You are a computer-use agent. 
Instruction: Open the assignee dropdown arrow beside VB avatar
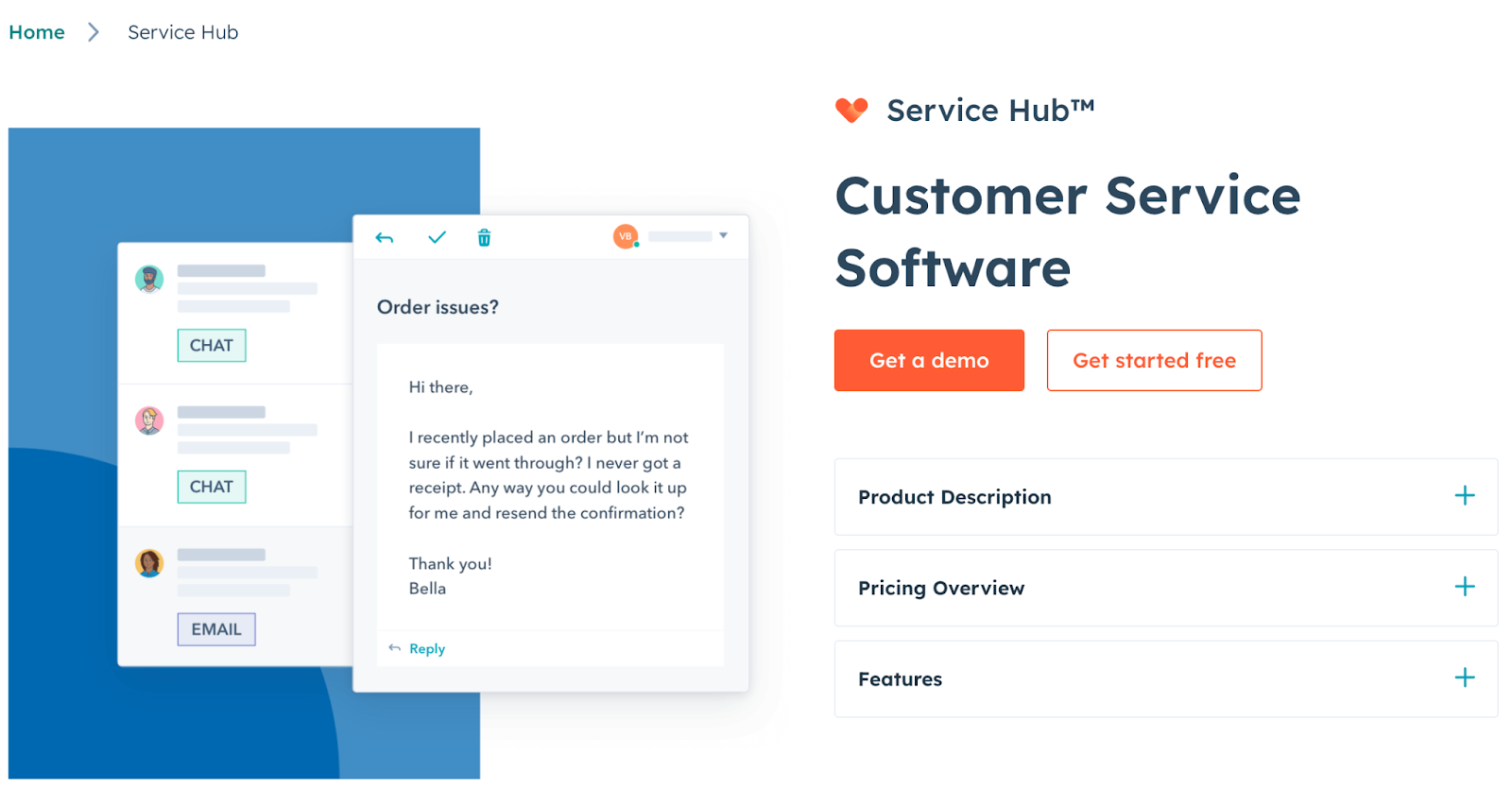[723, 236]
